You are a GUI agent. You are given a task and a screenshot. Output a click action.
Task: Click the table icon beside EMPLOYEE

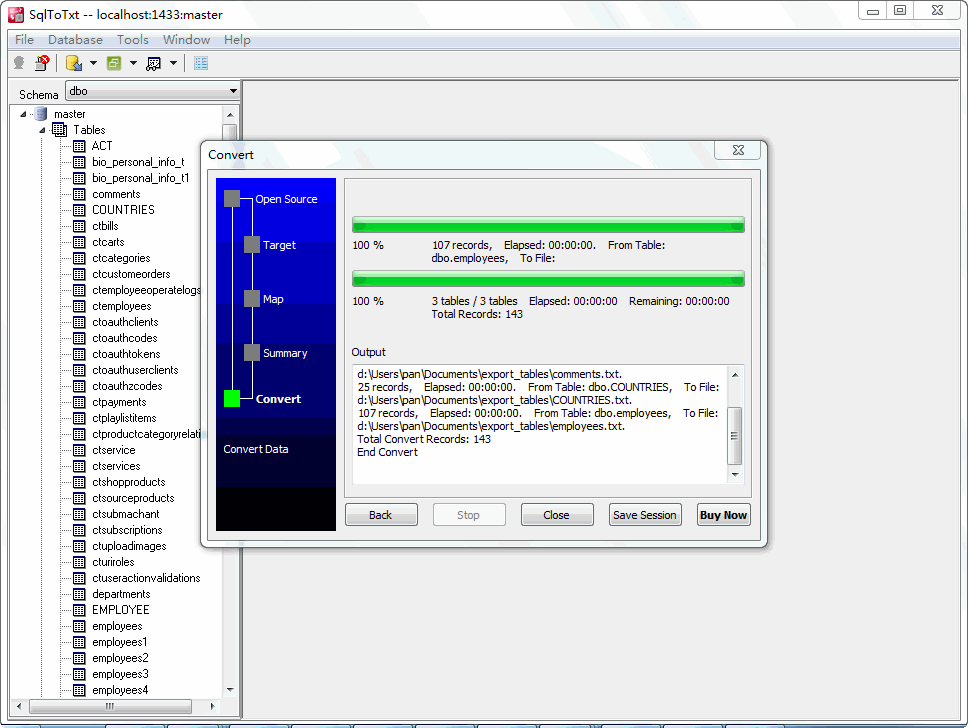(79, 610)
